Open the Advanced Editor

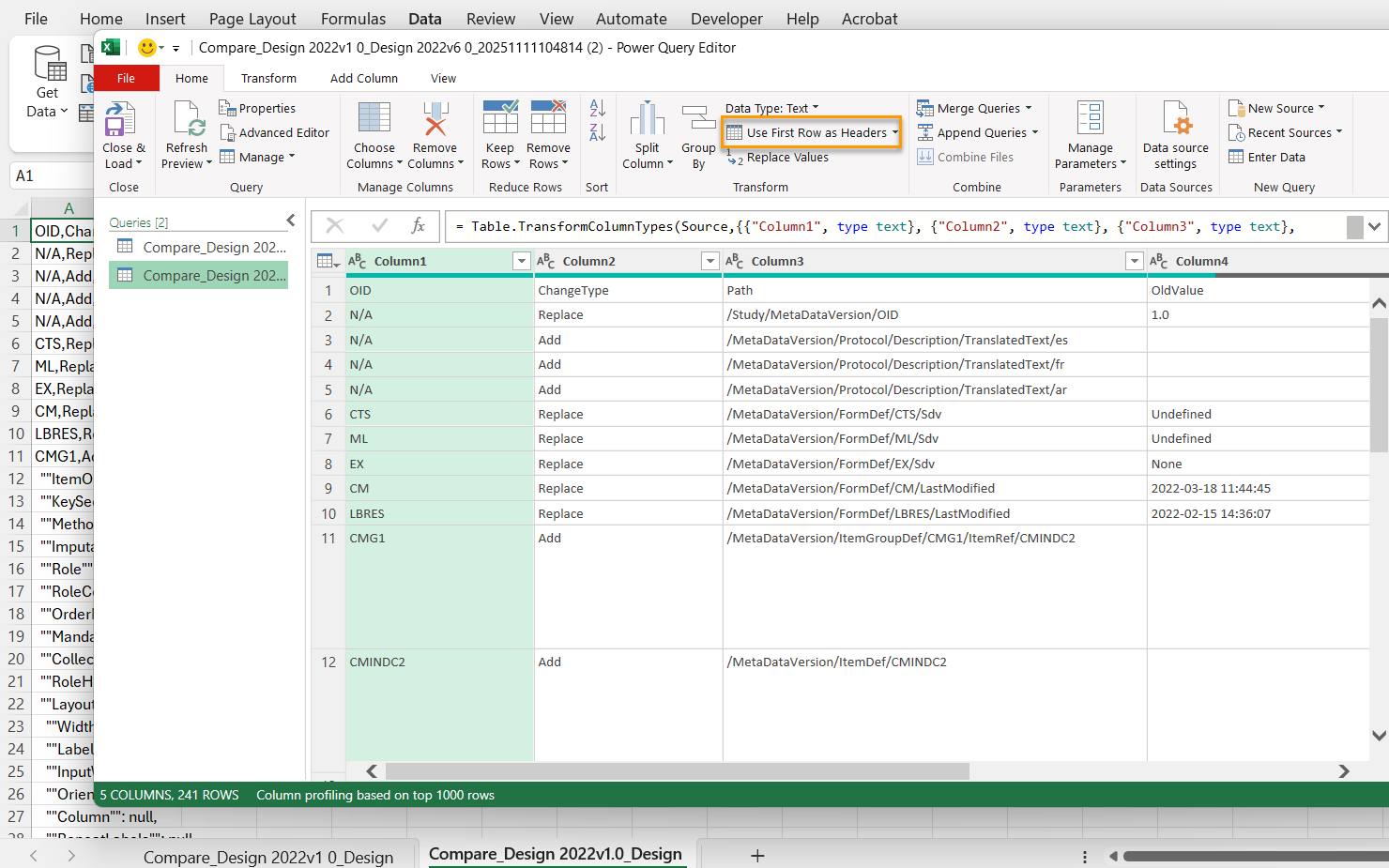[275, 133]
